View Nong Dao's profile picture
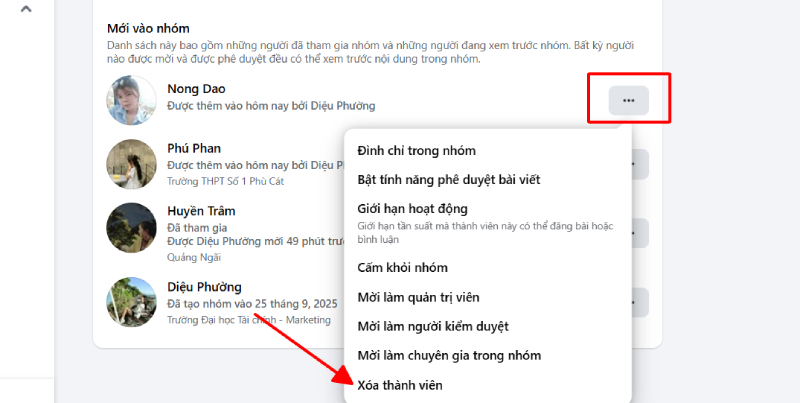Screen dimensions: 800x403 click(131, 100)
